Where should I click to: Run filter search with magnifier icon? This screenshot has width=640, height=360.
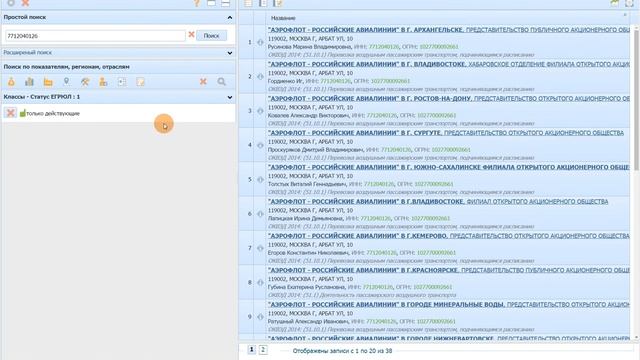[x=222, y=82]
